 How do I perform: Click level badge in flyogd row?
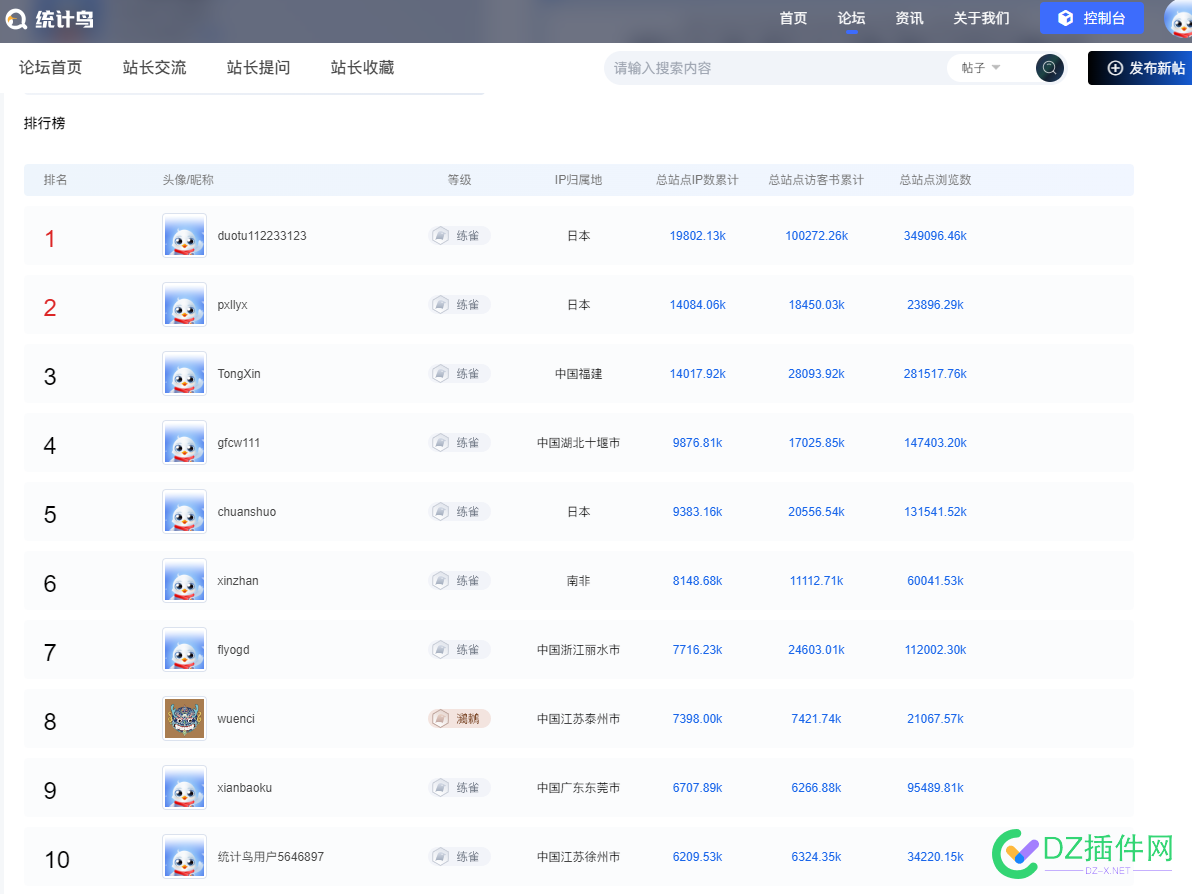point(459,649)
